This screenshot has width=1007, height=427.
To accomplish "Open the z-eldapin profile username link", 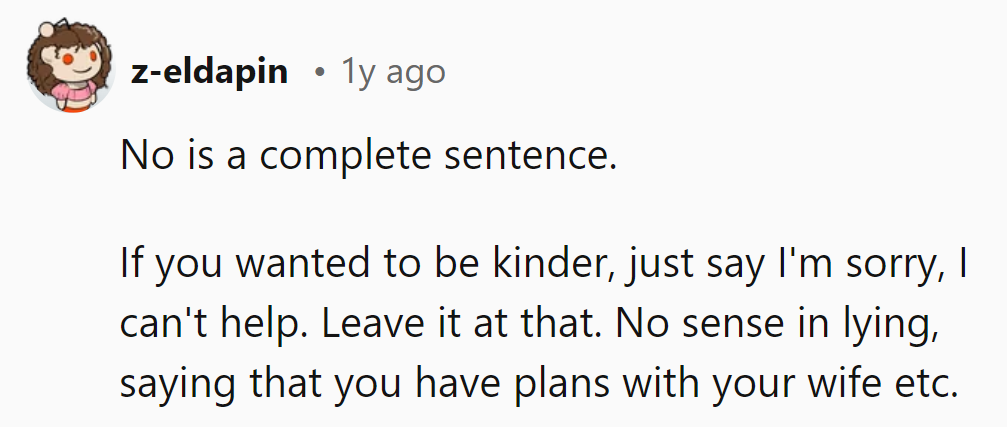I will point(209,72).
